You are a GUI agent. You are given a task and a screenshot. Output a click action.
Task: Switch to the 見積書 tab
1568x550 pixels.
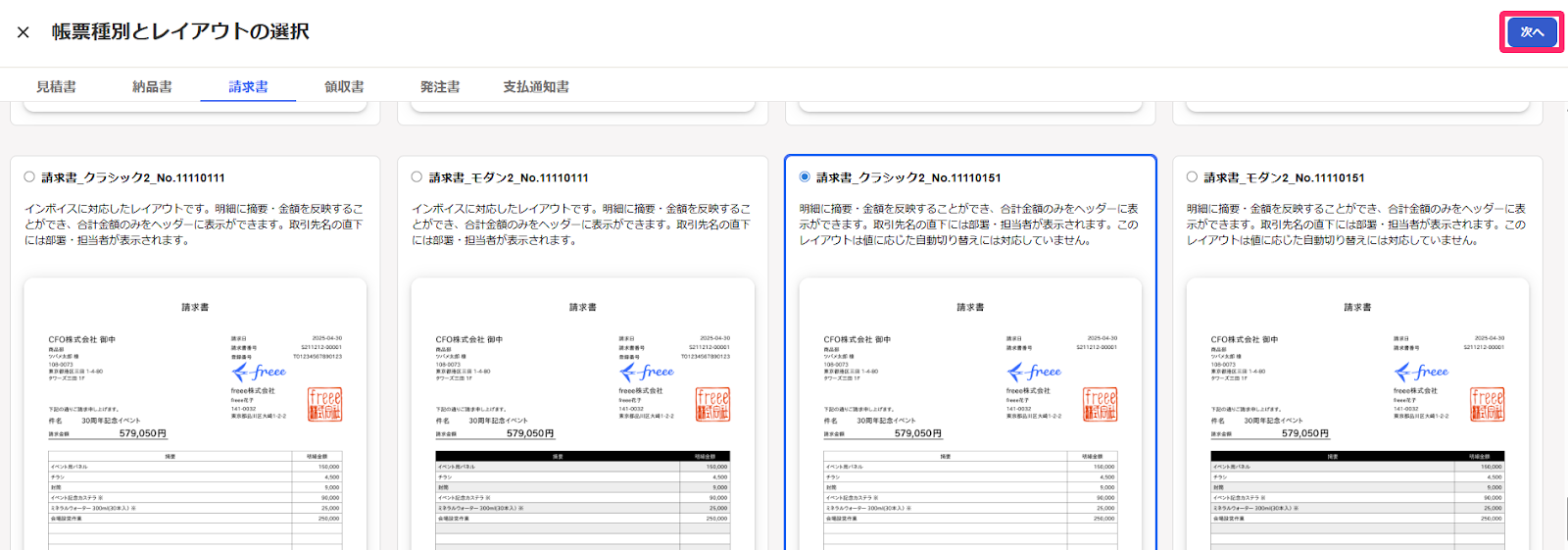pyautogui.click(x=56, y=86)
